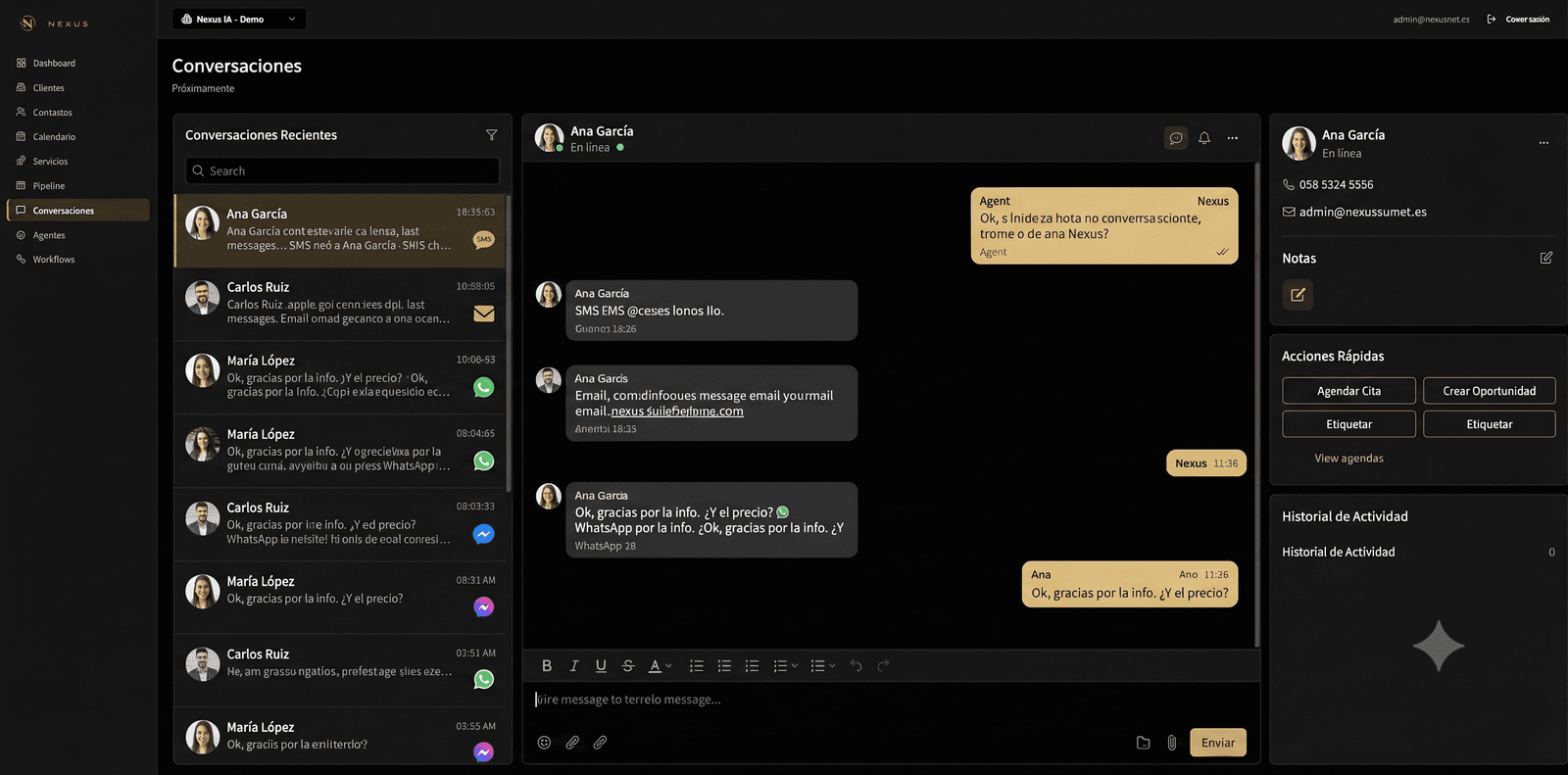The height and width of the screenshot is (775, 1568).
Task: Toggle italic formatting
Action: [574, 665]
